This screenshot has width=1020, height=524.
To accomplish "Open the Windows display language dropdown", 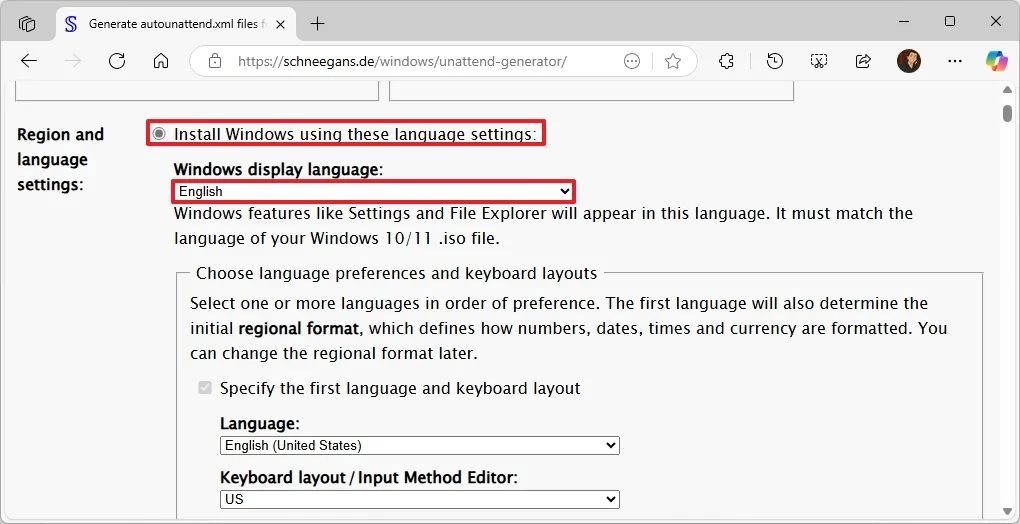I will click(x=373, y=191).
